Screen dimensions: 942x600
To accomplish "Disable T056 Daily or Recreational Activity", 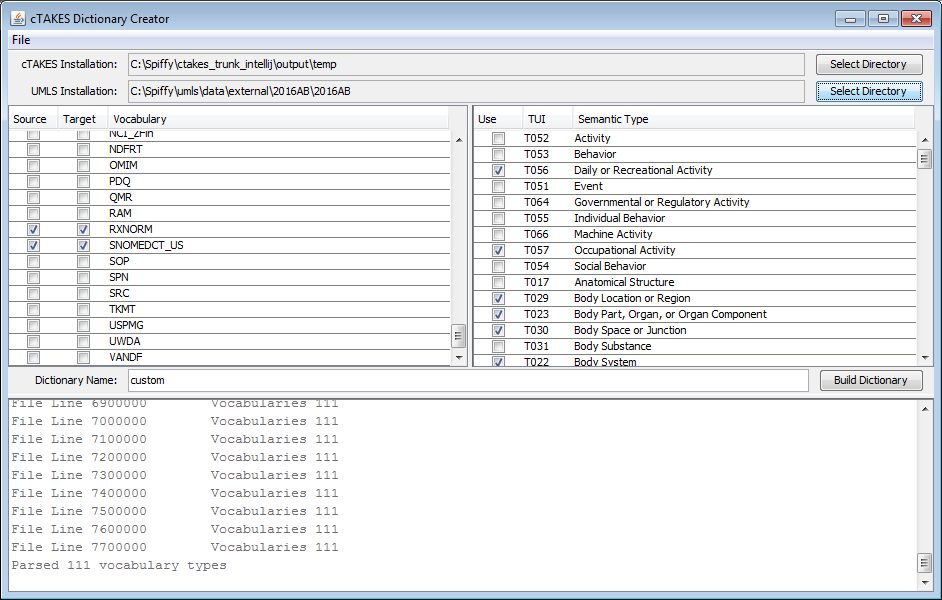I will click(x=499, y=171).
